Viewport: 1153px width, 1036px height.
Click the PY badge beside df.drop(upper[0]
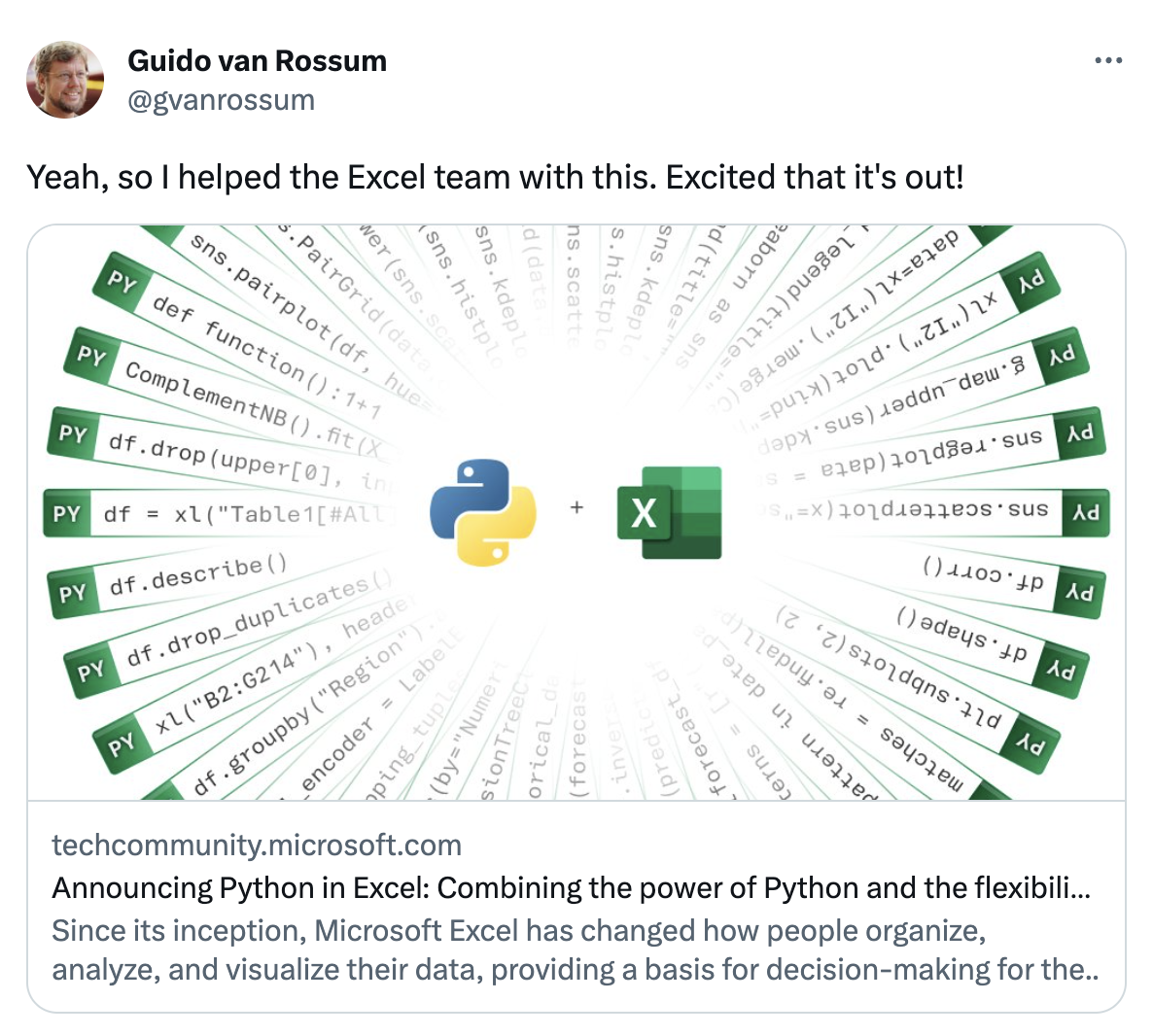point(74,433)
